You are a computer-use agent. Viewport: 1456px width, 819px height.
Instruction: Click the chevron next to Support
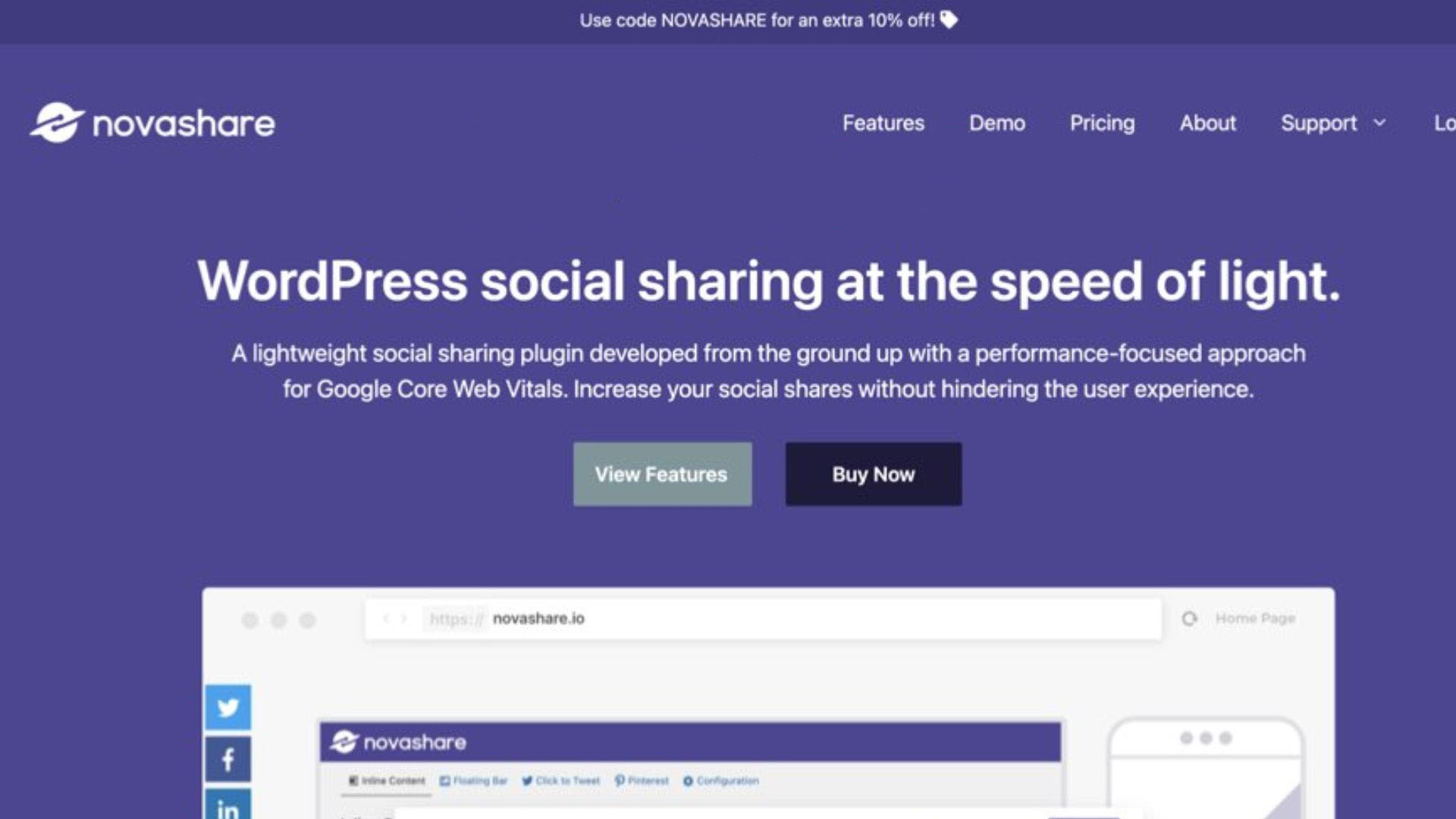pyautogui.click(x=1379, y=123)
